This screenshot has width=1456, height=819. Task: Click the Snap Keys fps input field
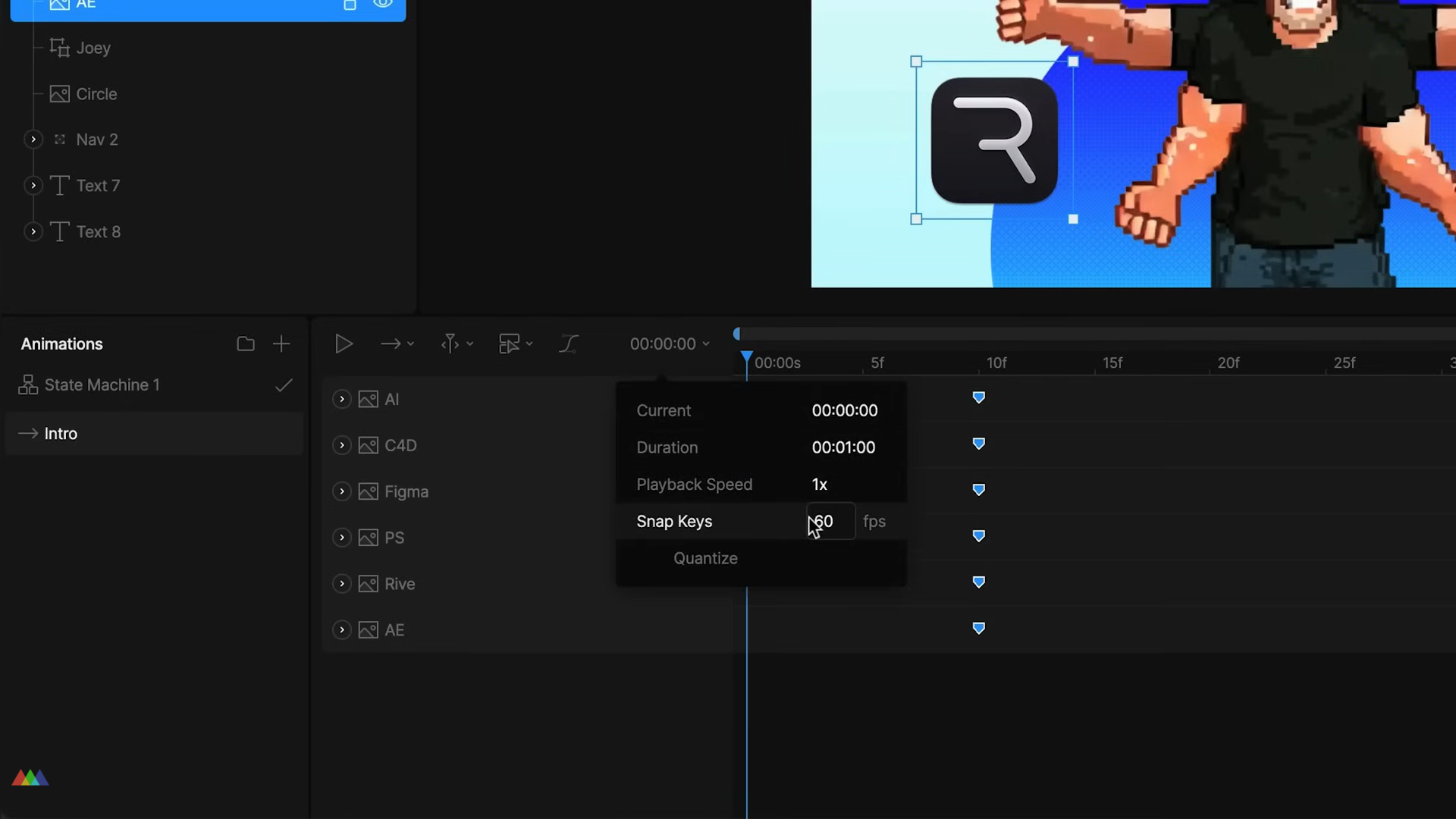[x=830, y=522]
